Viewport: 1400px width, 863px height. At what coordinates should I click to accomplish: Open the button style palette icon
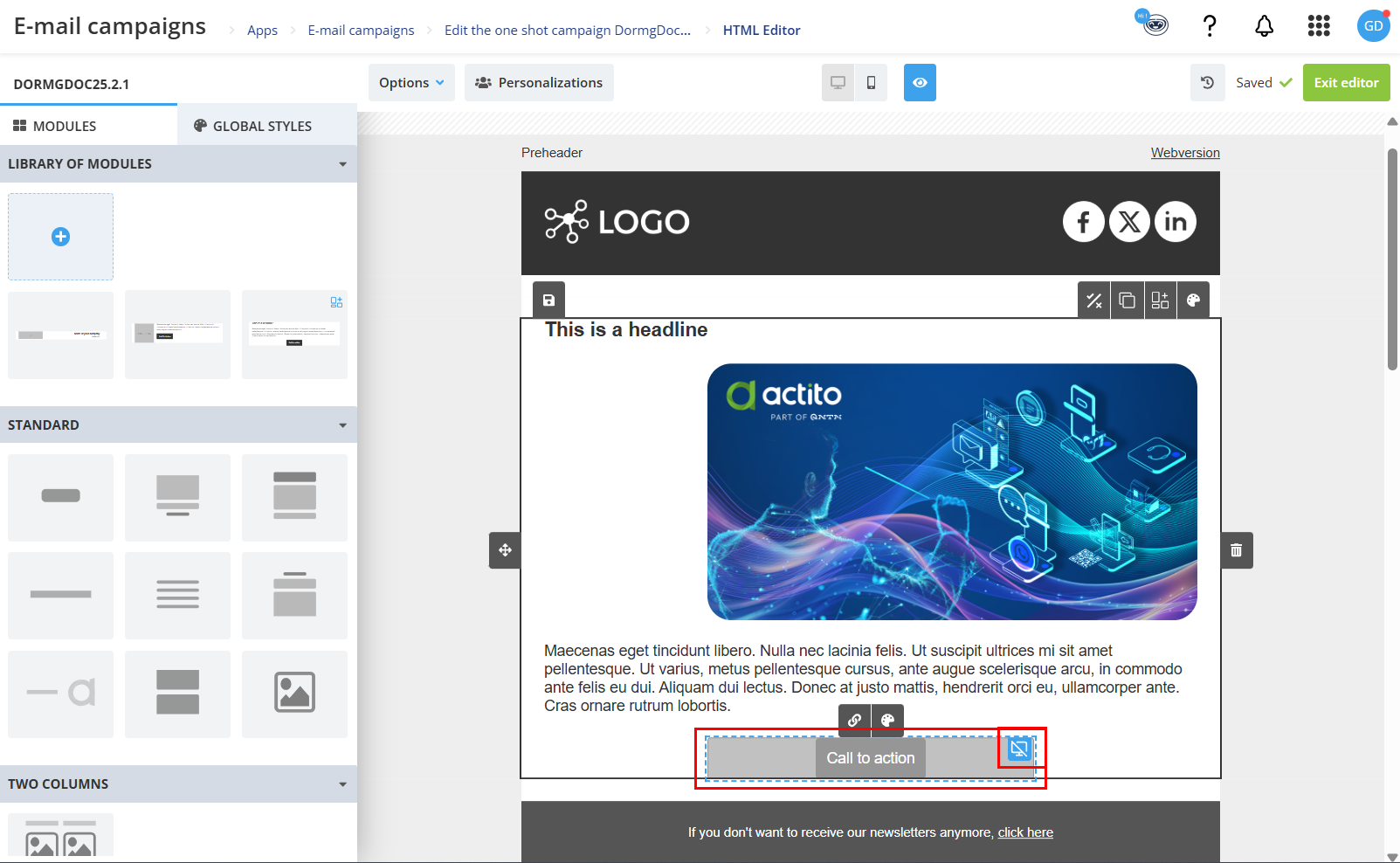pyautogui.click(x=887, y=721)
